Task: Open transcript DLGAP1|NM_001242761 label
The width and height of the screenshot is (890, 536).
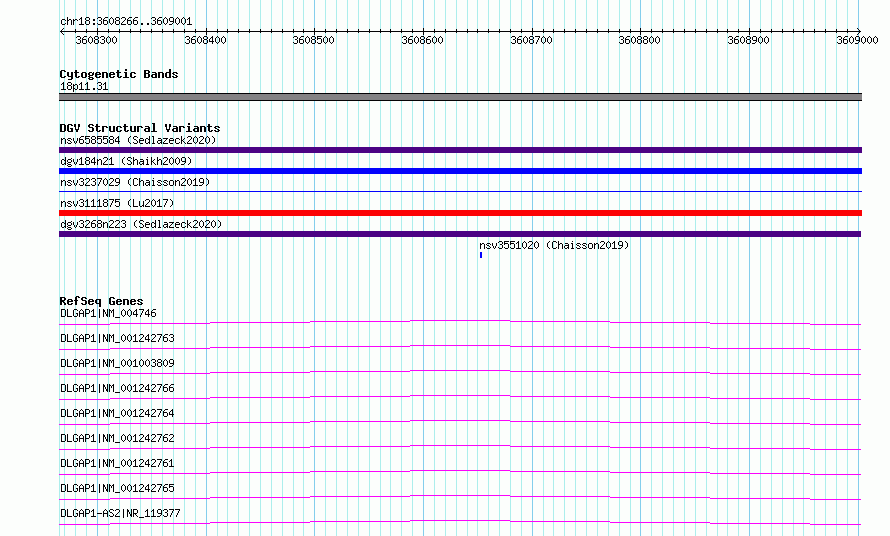Action: 117,463
